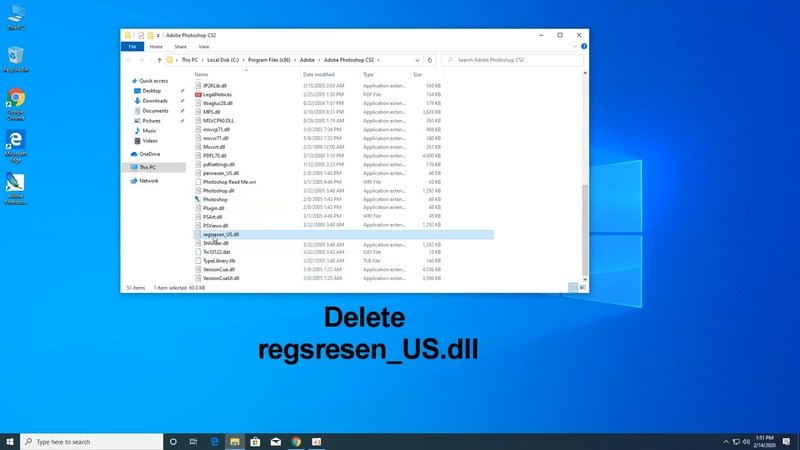
Task: Switch to details view in status bar
Action: pyautogui.click(x=574, y=287)
